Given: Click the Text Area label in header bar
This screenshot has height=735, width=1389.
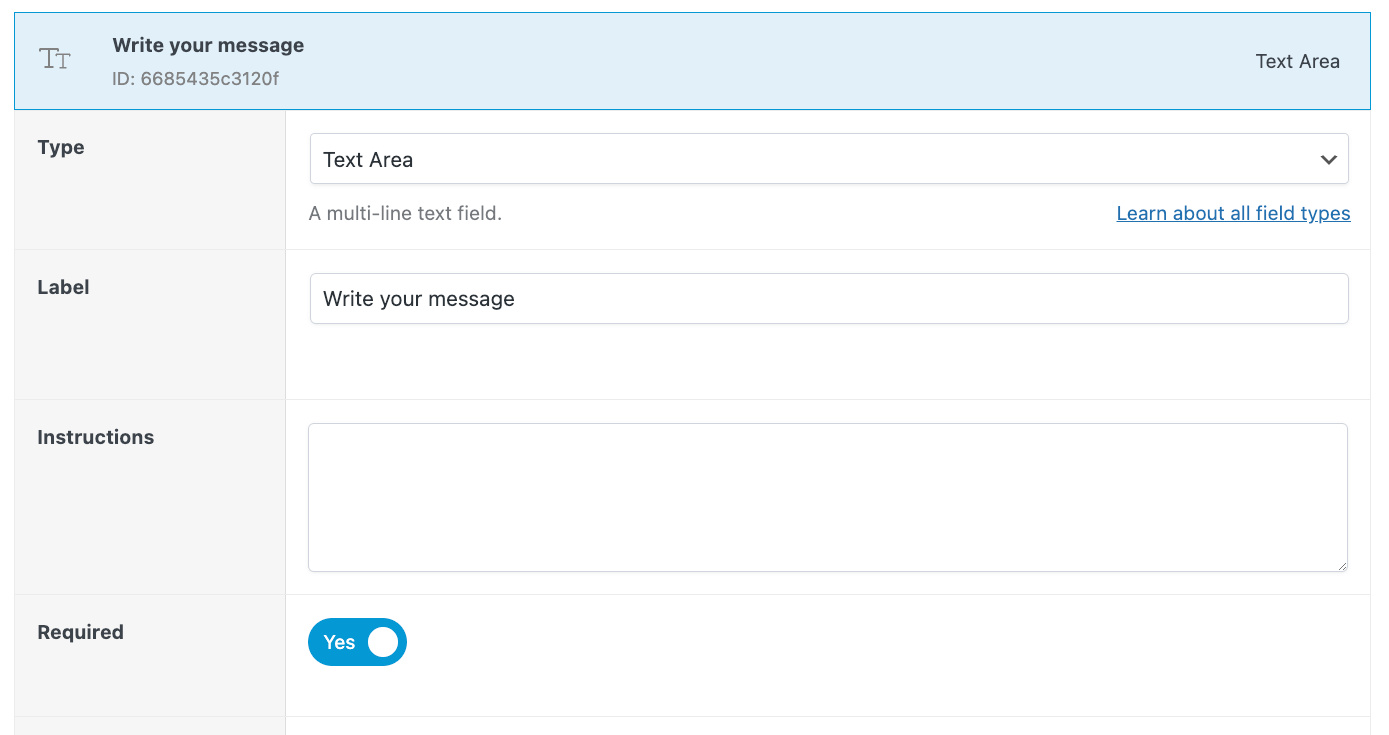Looking at the screenshot, I should pos(1297,61).
